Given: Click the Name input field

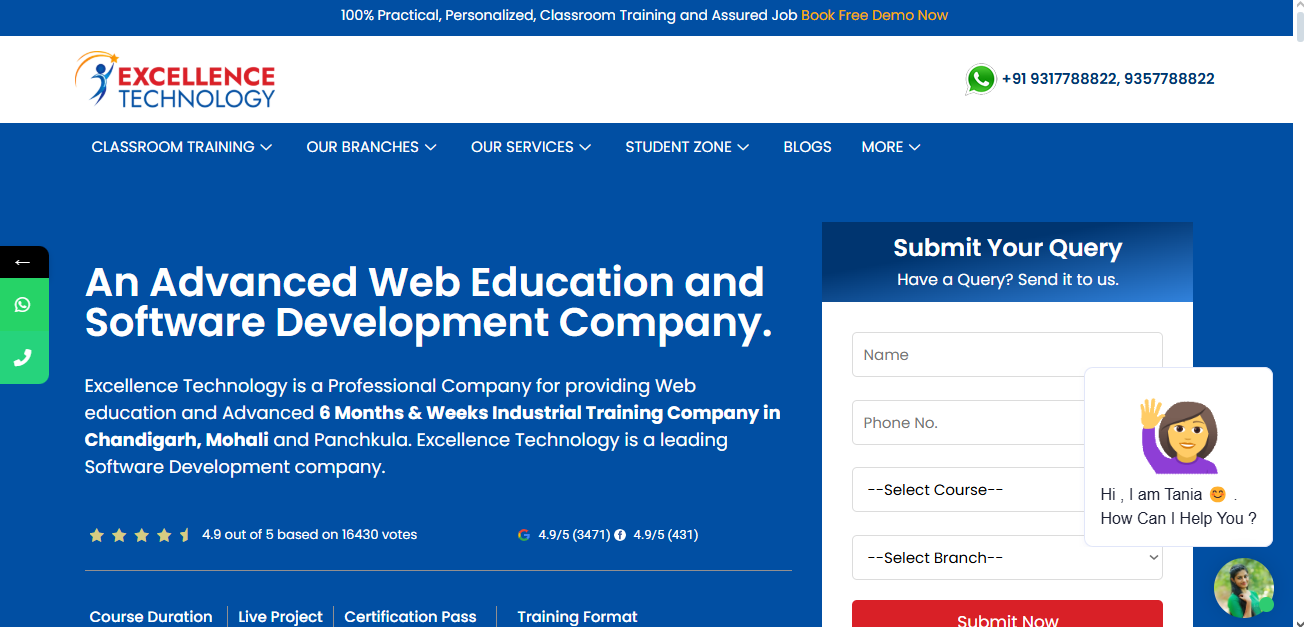Looking at the screenshot, I should click(x=1006, y=355).
